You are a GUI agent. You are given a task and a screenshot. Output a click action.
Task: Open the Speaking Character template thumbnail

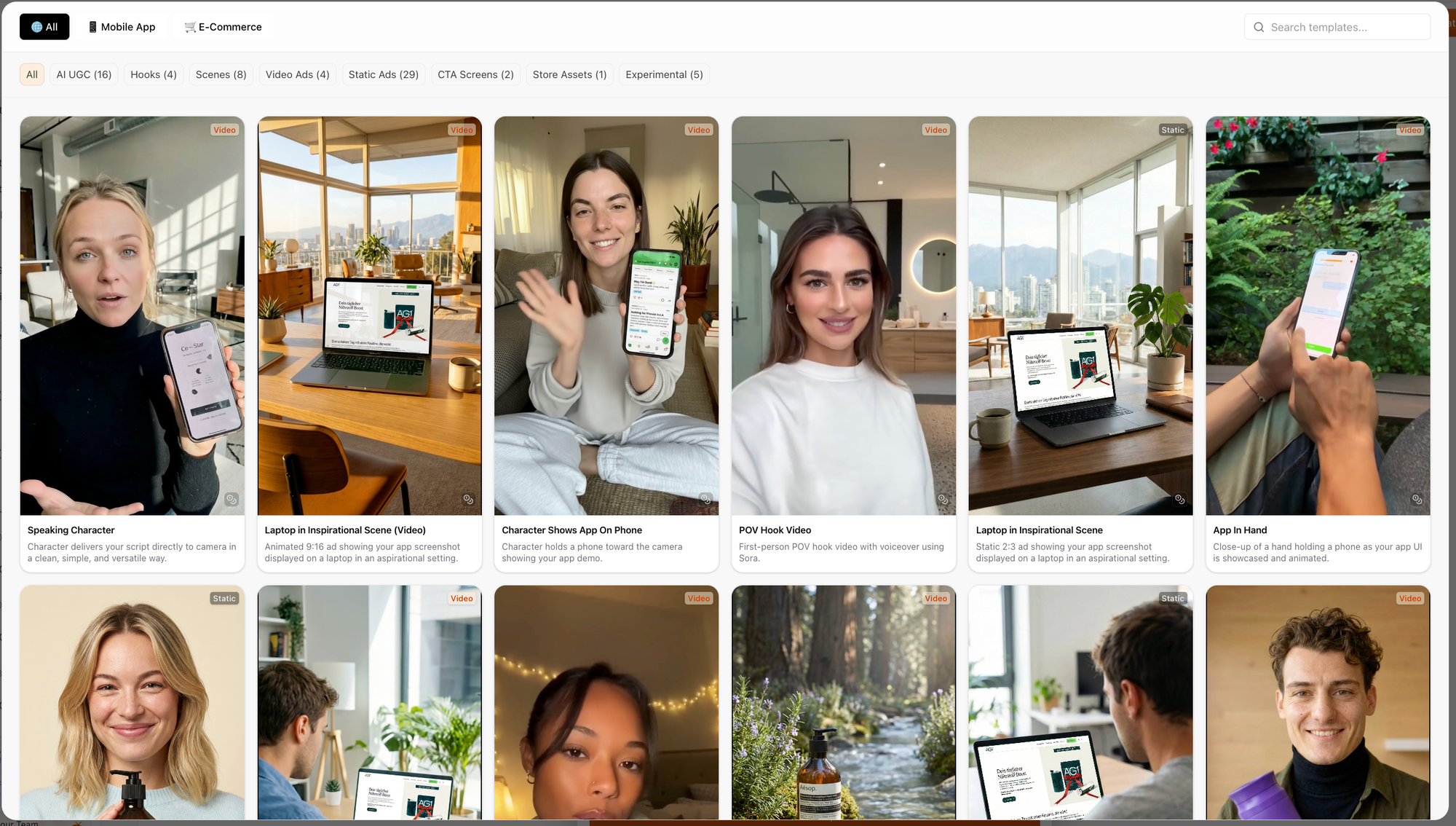click(x=132, y=315)
